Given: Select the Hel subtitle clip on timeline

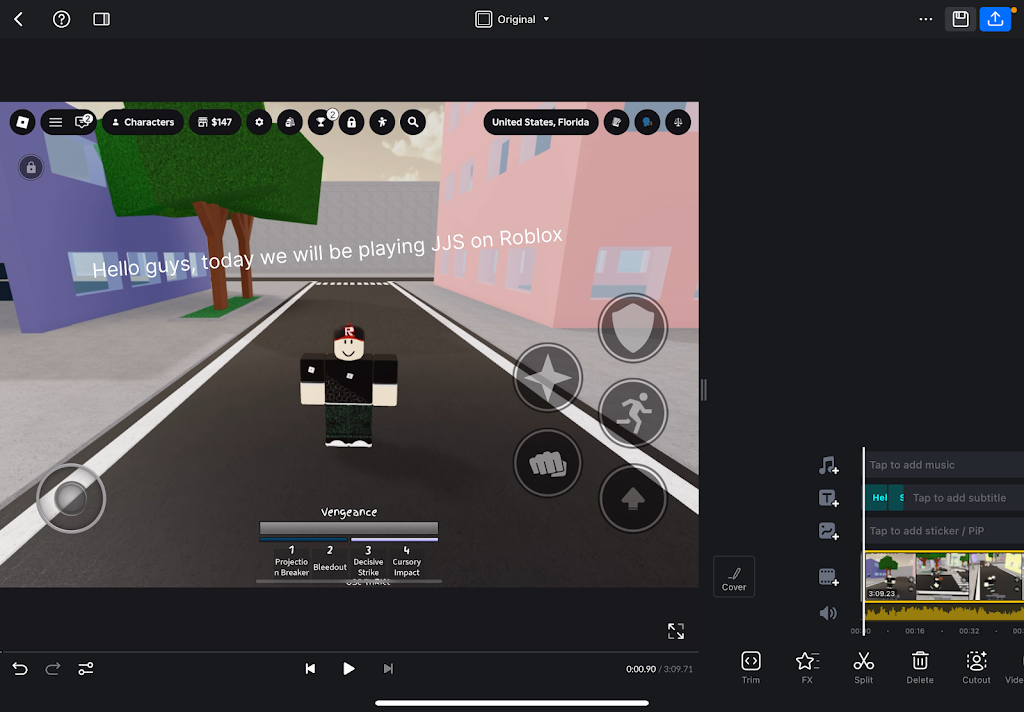Looking at the screenshot, I should pos(877,498).
